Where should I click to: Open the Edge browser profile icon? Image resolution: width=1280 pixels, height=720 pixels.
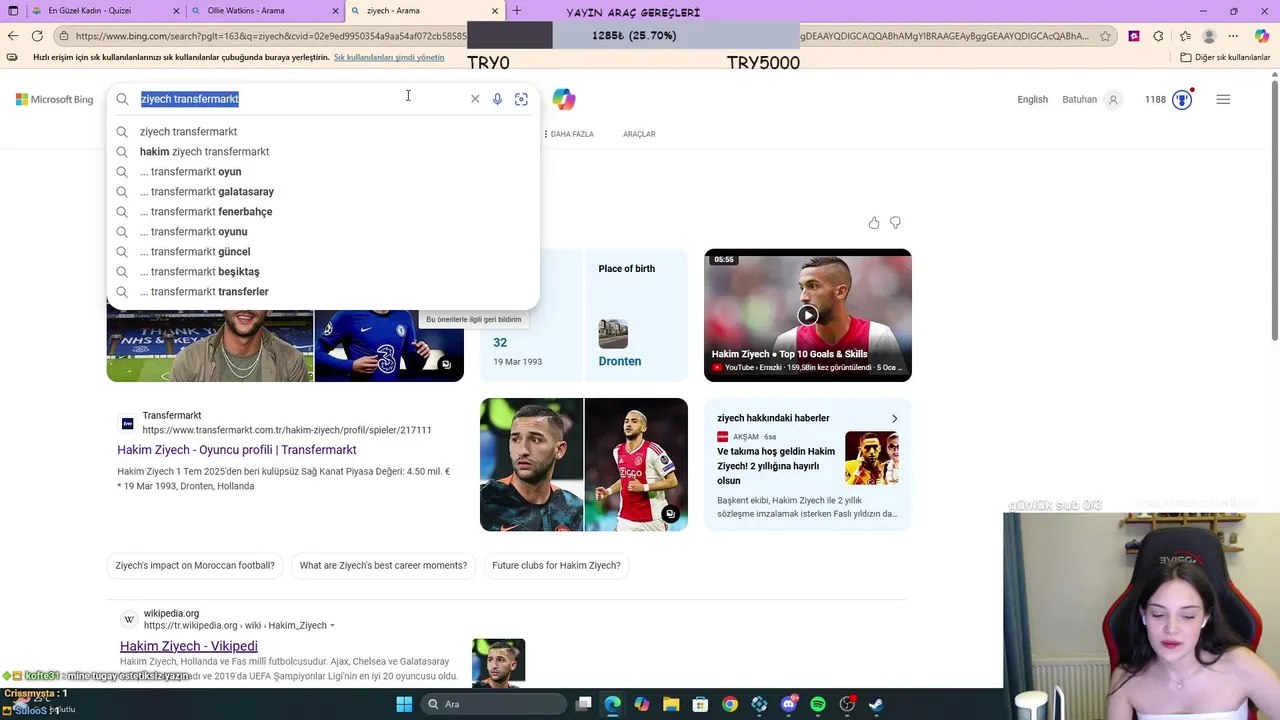(1209, 36)
